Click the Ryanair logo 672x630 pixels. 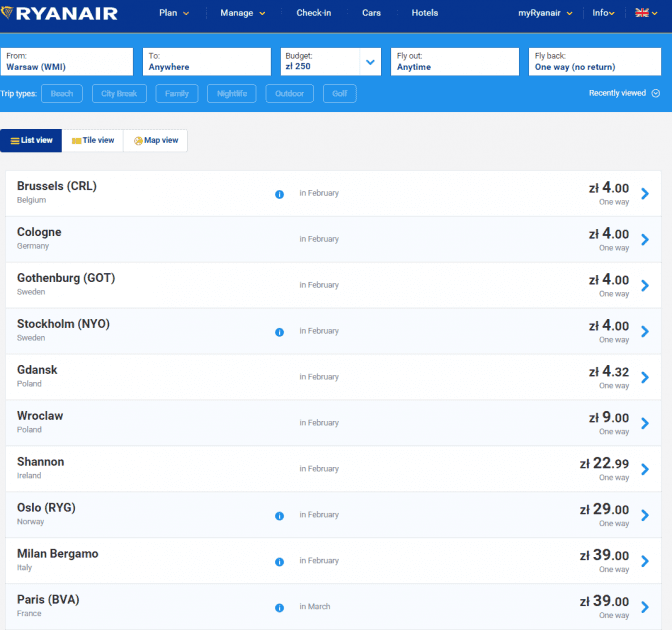point(60,14)
